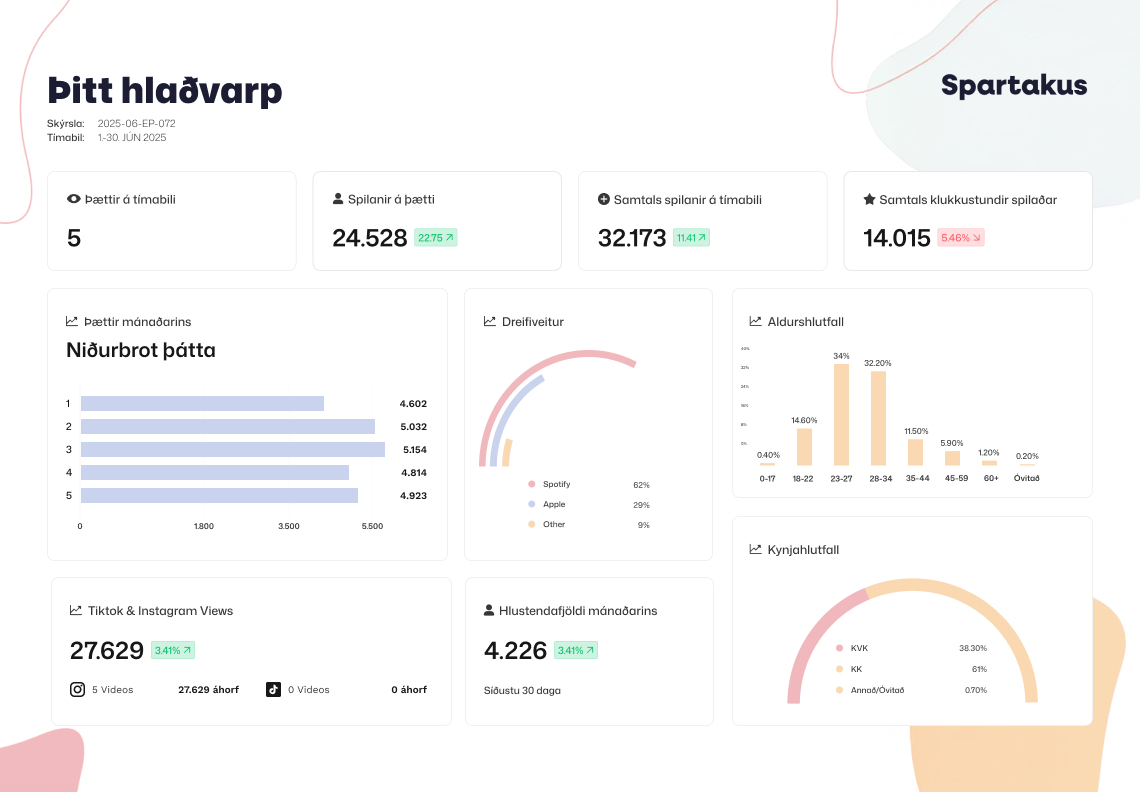Viewport: 1140px width, 792px height.
Task: Click the bar for episode 3
Action: point(232,450)
